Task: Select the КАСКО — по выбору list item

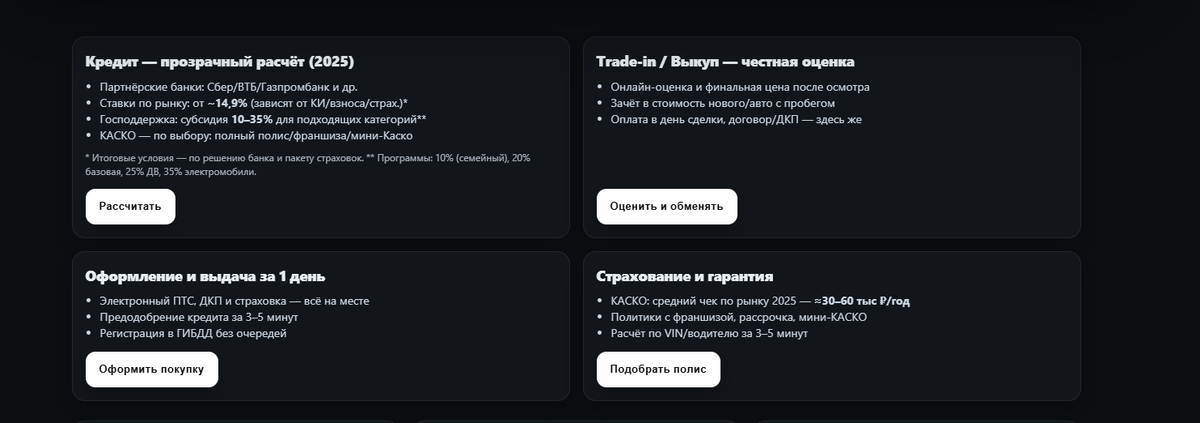Action: coord(256,135)
